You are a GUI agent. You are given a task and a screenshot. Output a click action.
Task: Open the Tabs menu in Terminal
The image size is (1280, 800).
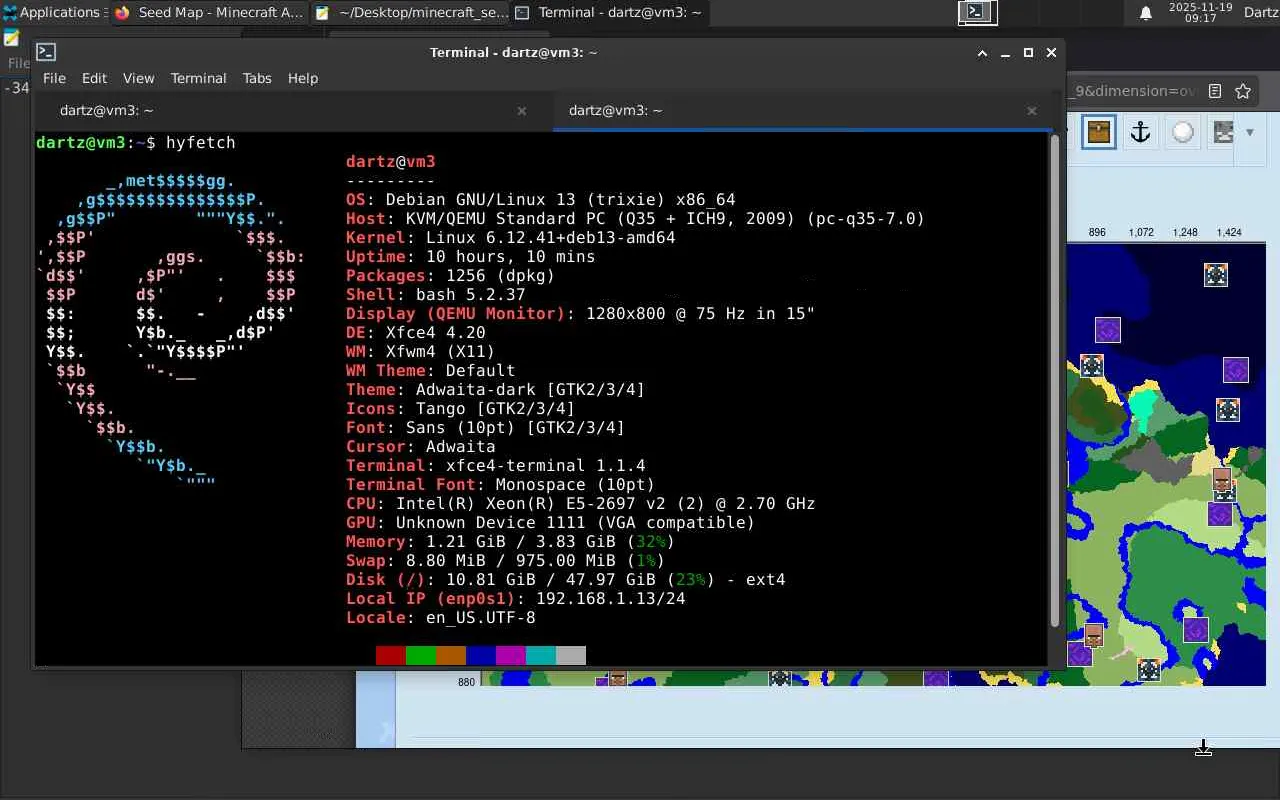(x=257, y=78)
